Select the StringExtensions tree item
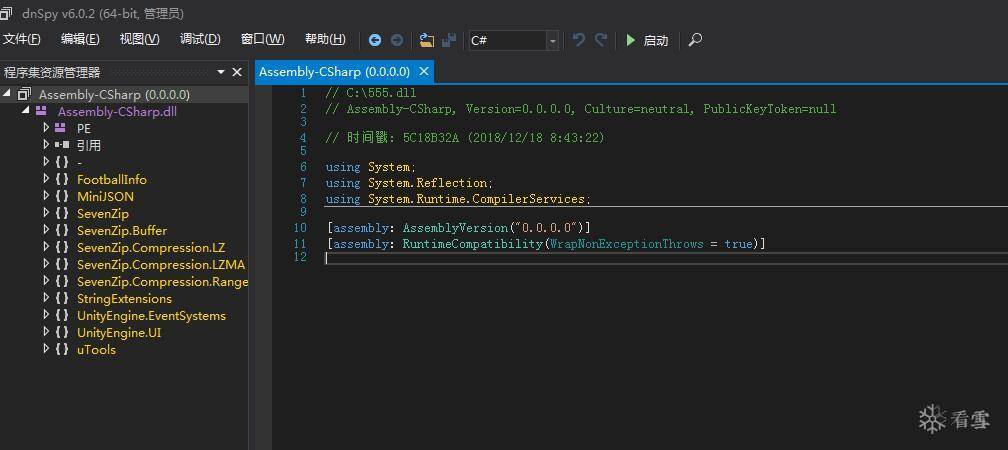Screen dimensions: 1008x450 coord(125,298)
